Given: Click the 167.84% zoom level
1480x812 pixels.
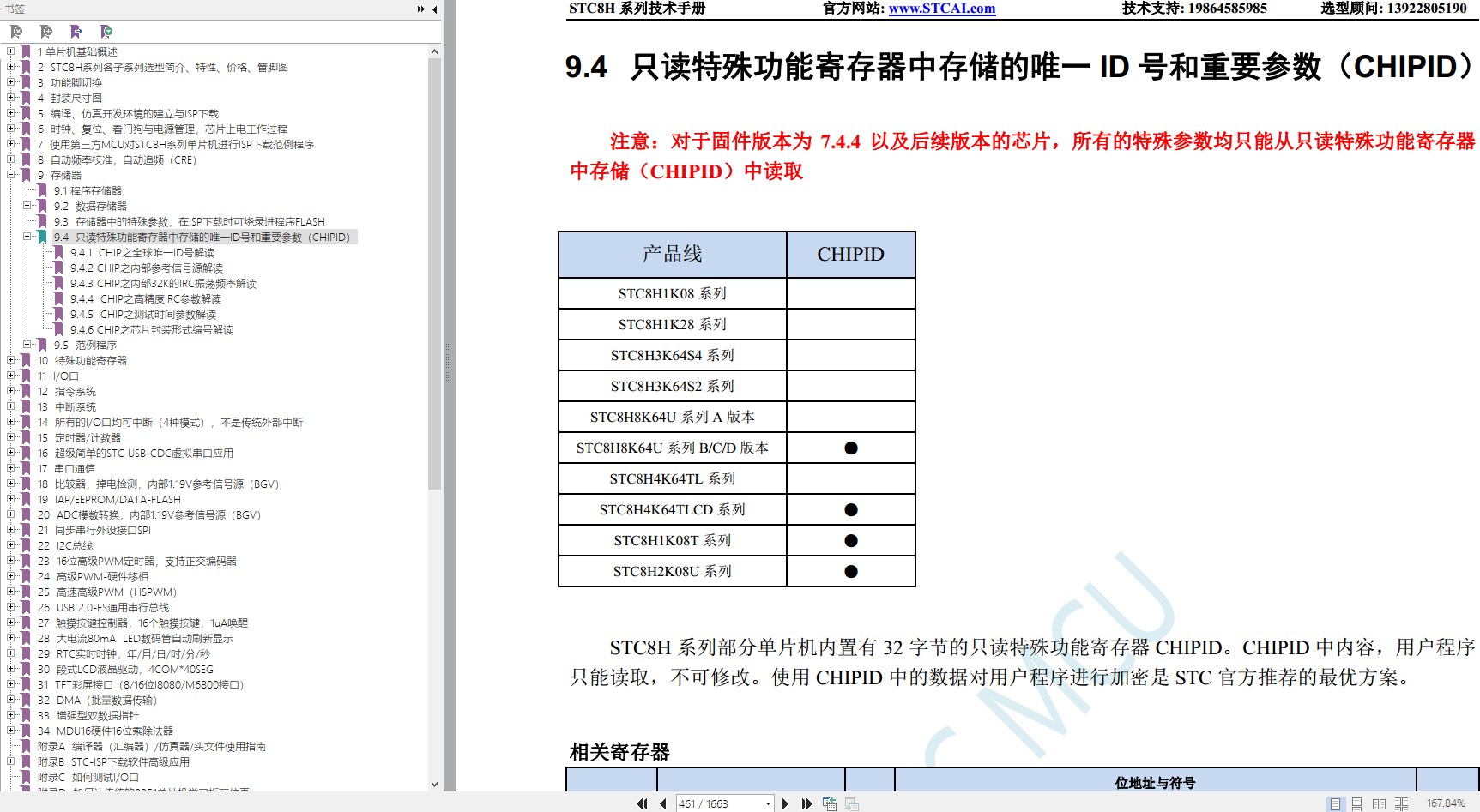Looking at the screenshot, I should point(1446,803).
